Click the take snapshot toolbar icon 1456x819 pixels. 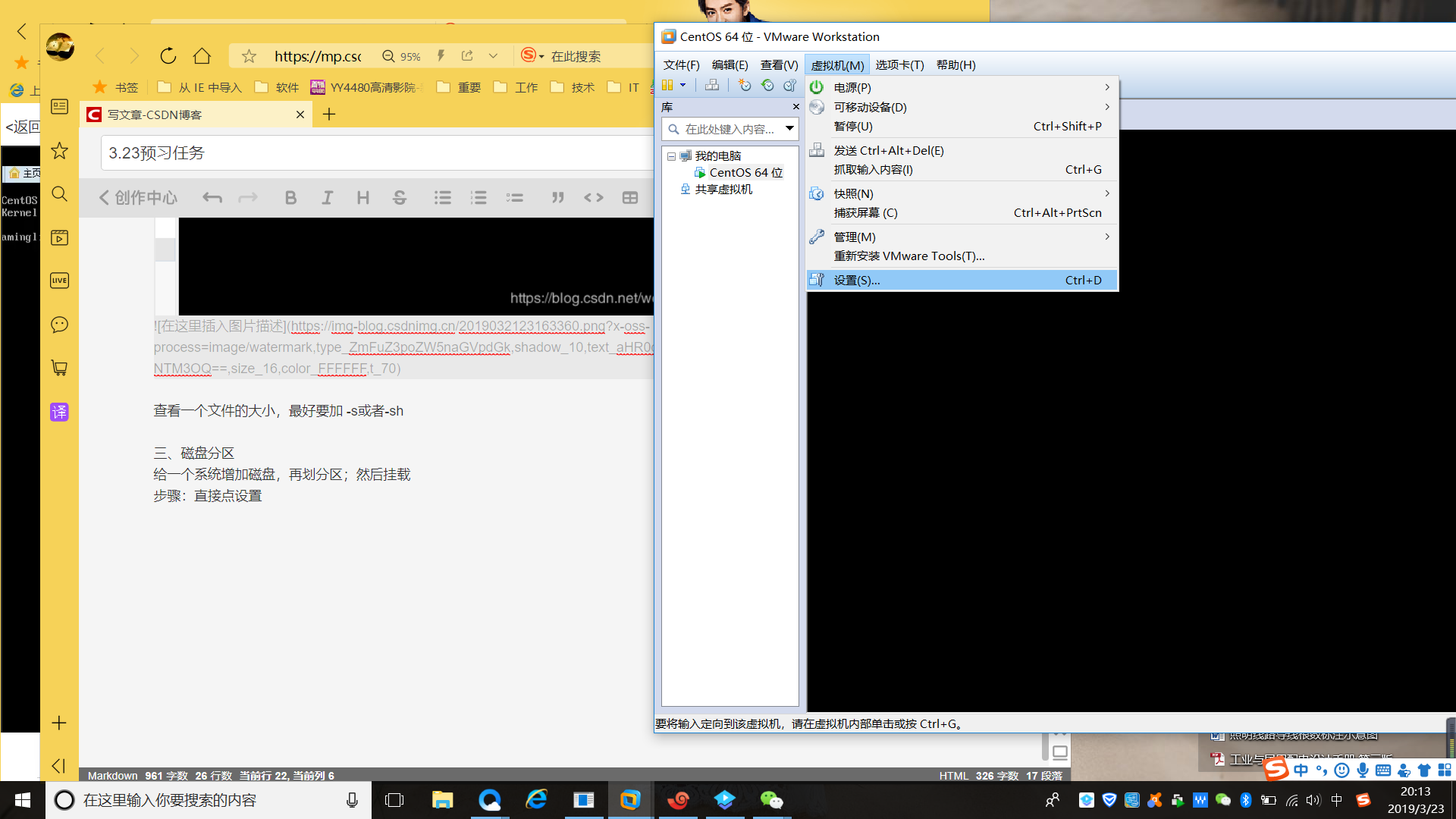pos(745,85)
